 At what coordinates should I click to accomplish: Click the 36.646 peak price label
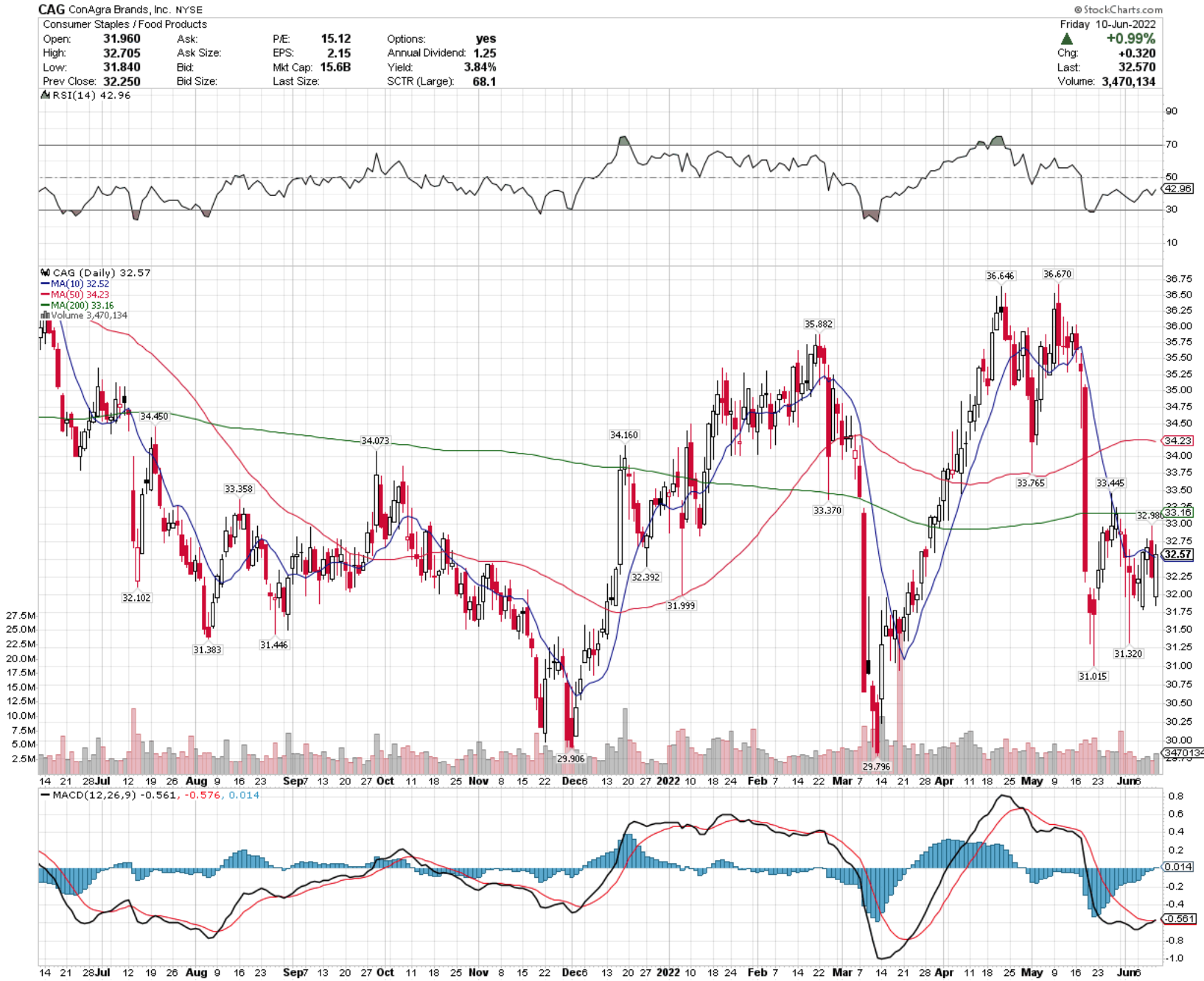coord(1000,276)
